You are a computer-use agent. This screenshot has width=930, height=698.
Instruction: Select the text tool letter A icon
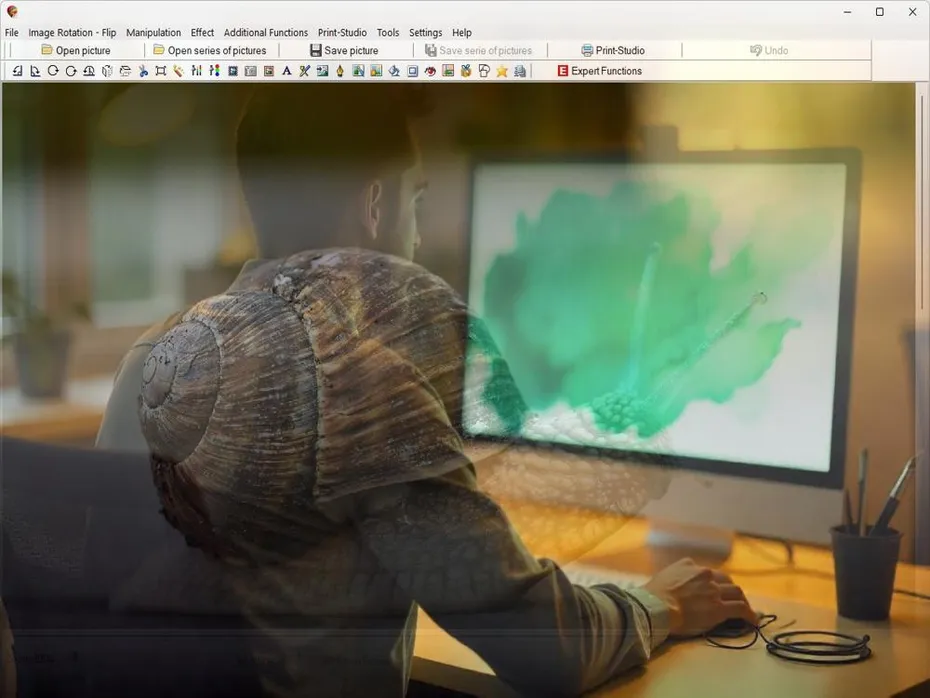(x=286, y=71)
